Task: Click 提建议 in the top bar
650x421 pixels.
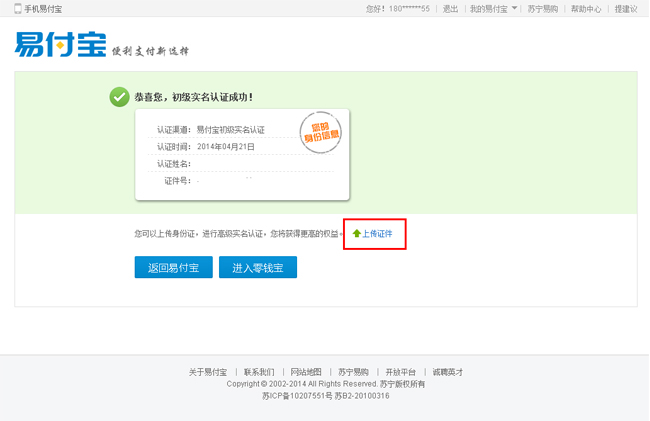Action: pos(626,8)
